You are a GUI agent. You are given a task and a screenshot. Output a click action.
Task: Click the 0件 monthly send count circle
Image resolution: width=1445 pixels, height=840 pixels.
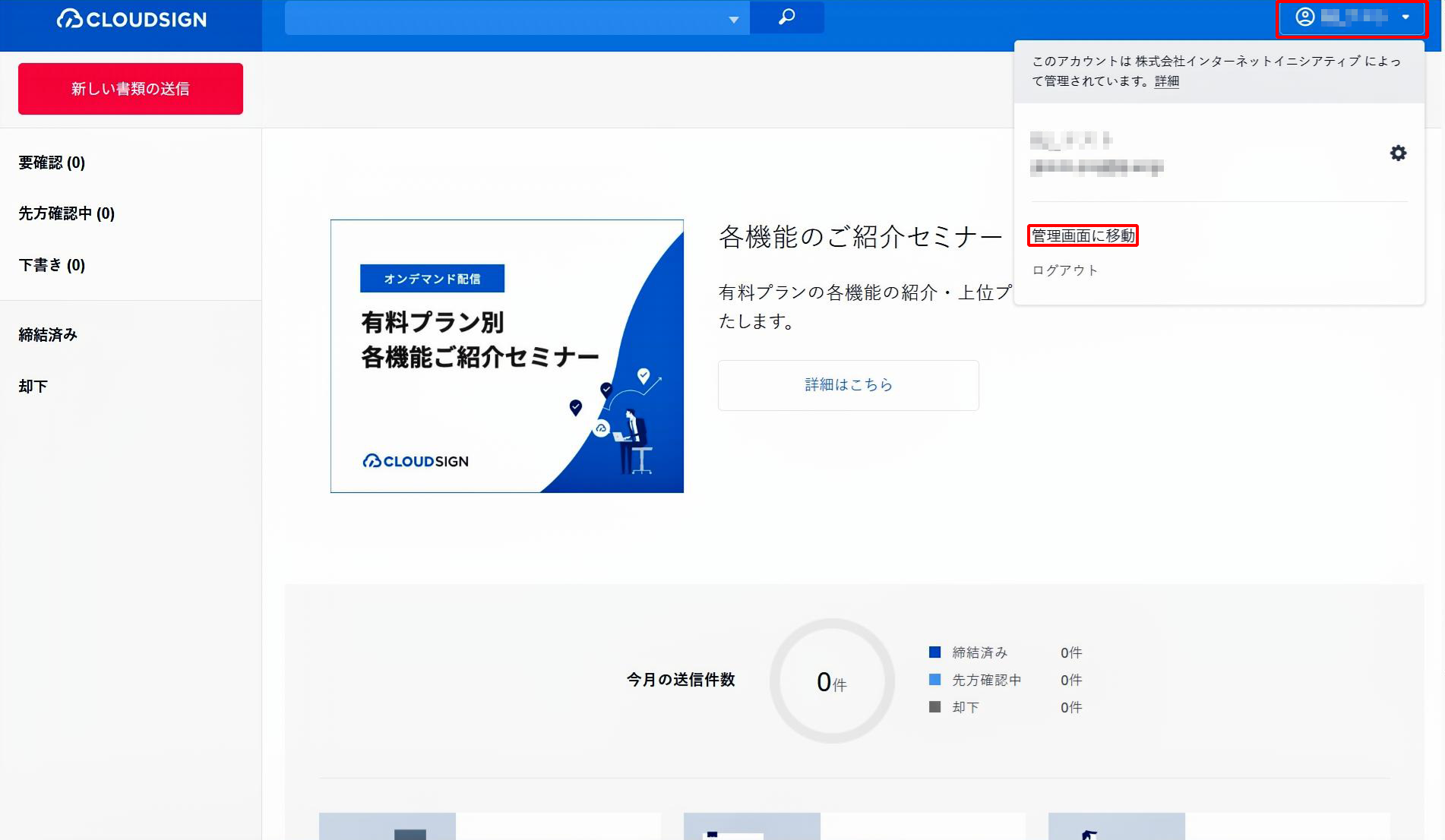click(832, 681)
